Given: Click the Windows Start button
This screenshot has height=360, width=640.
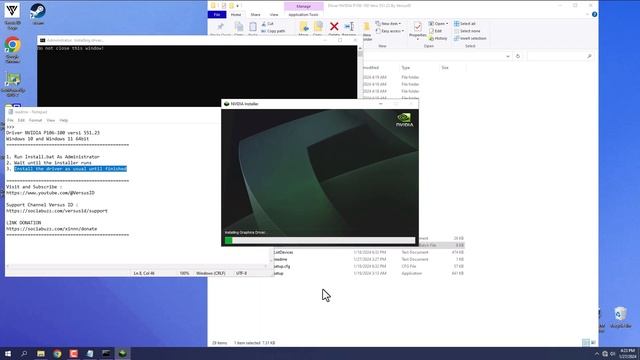Looking at the screenshot, I should coord(8,353).
